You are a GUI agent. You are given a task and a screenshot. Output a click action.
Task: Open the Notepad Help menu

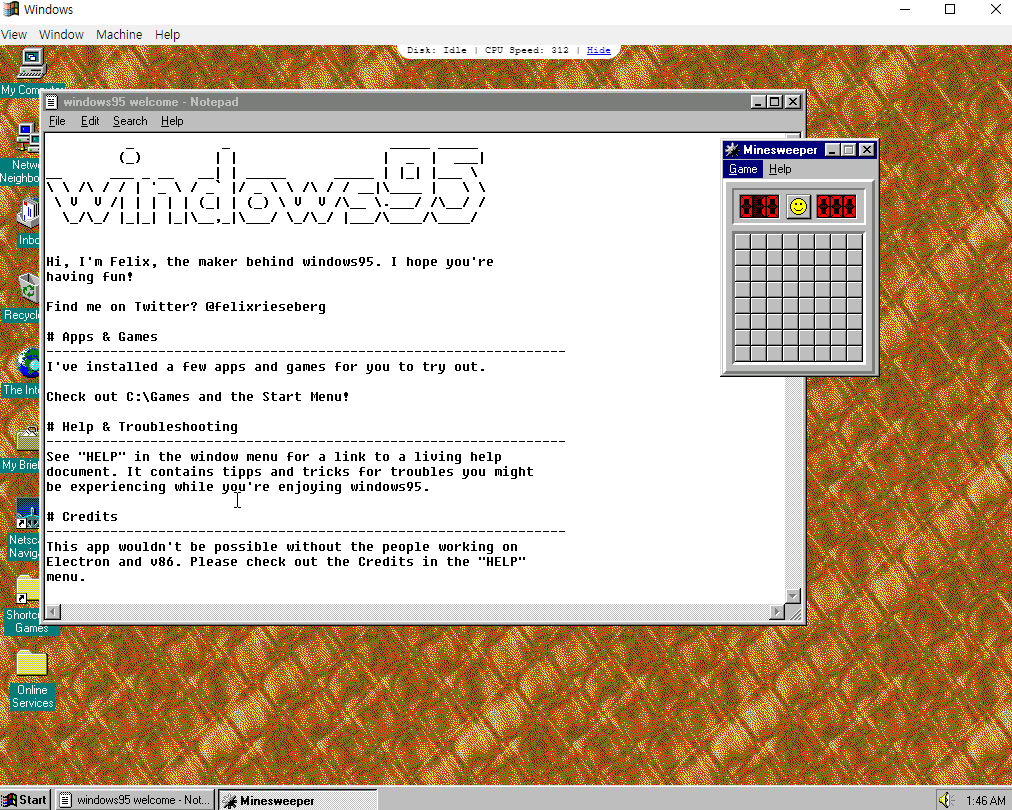coord(172,121)
